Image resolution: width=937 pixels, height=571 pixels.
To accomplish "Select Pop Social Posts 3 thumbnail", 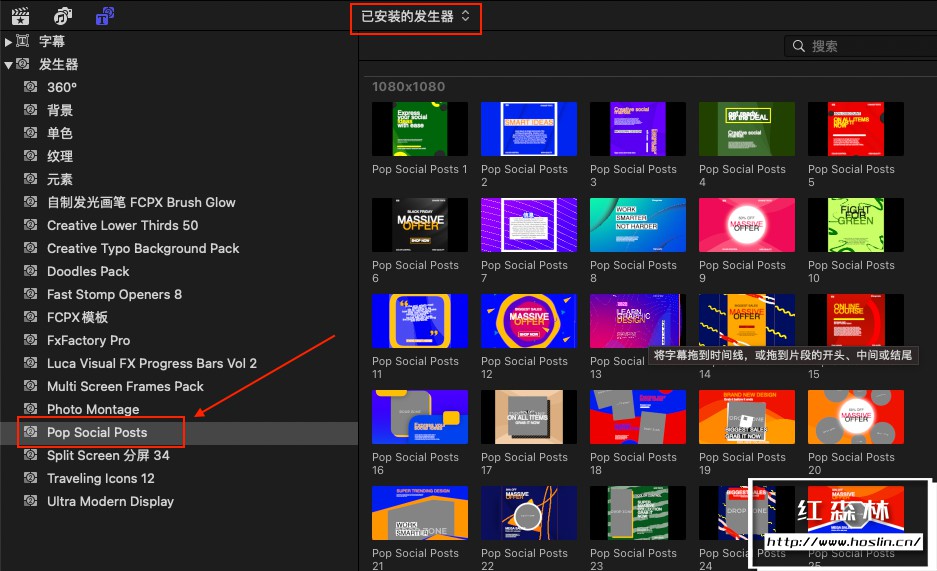I will coord(638,129).
